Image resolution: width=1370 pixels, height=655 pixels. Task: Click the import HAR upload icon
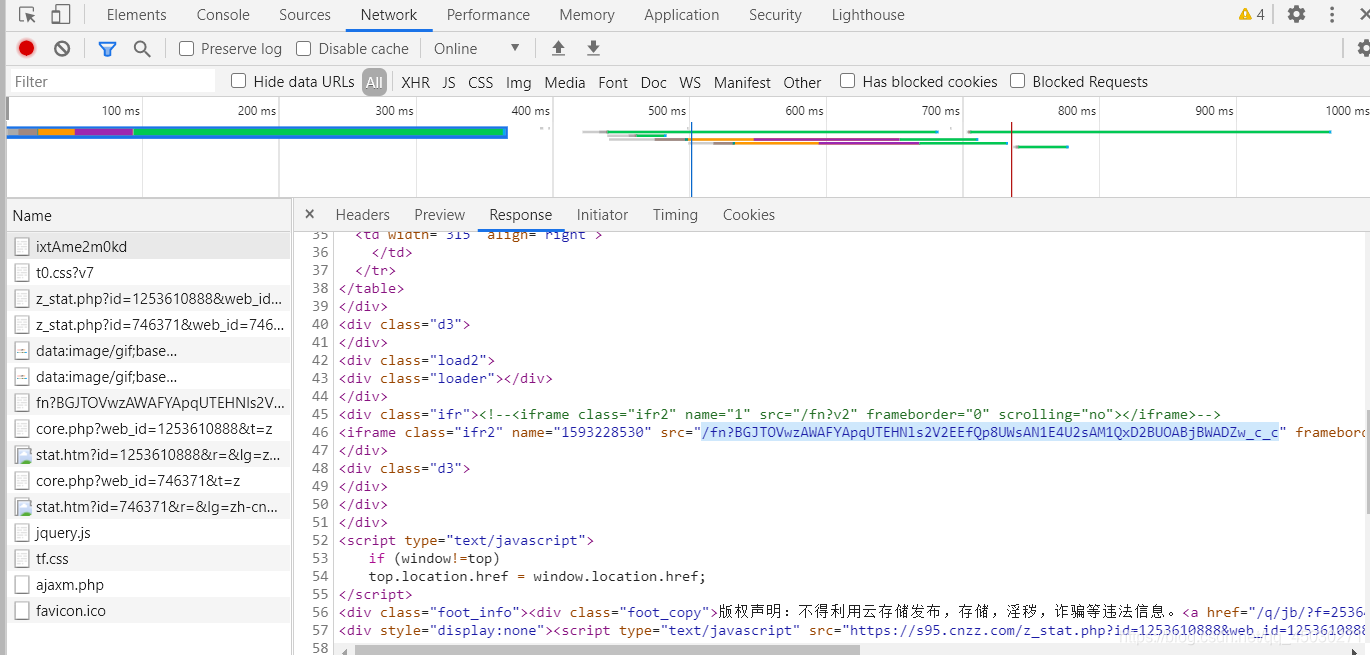(558, 48)
